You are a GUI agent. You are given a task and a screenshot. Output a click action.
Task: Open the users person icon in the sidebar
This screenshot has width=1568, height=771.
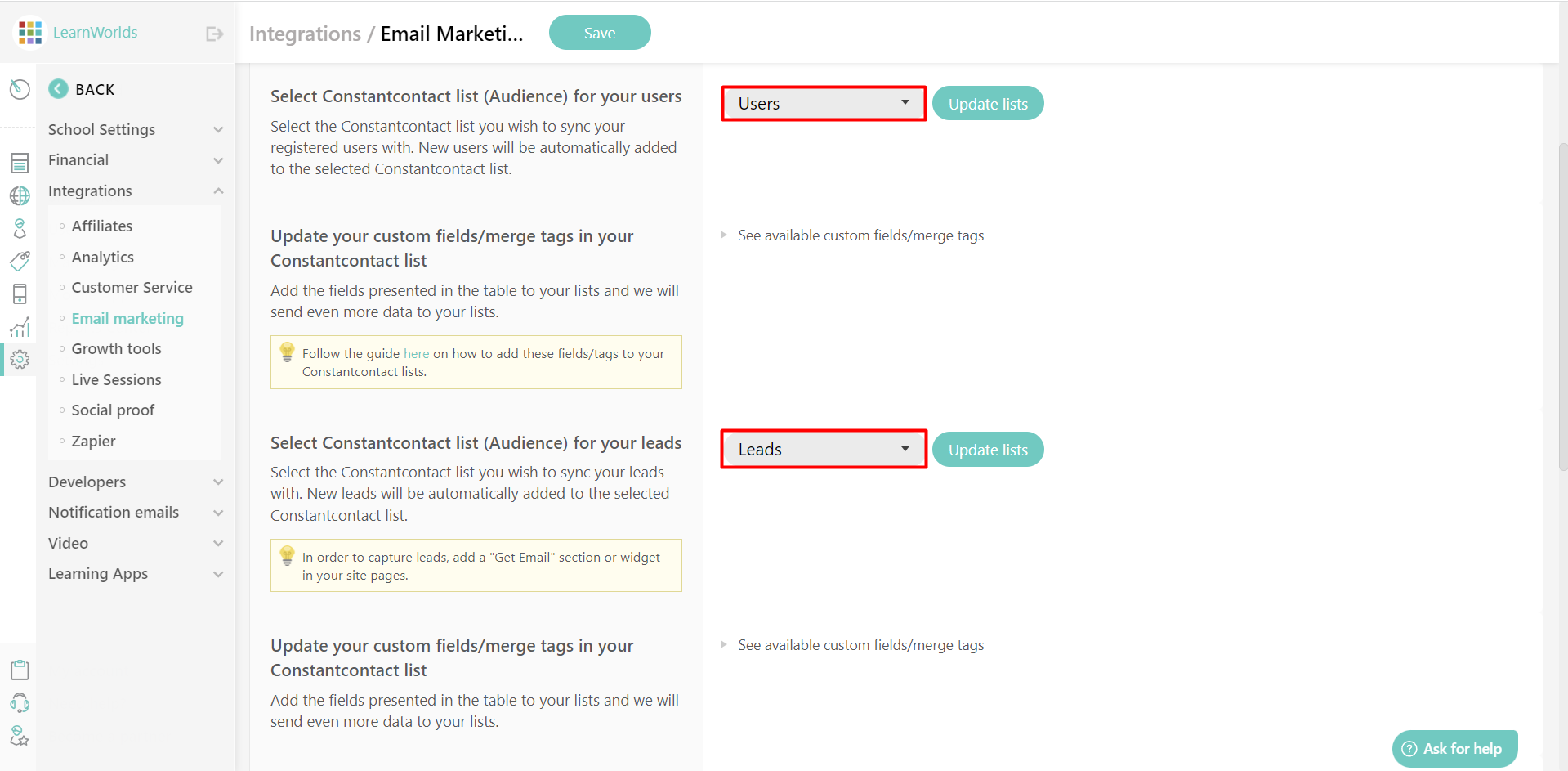click(20, 228)
